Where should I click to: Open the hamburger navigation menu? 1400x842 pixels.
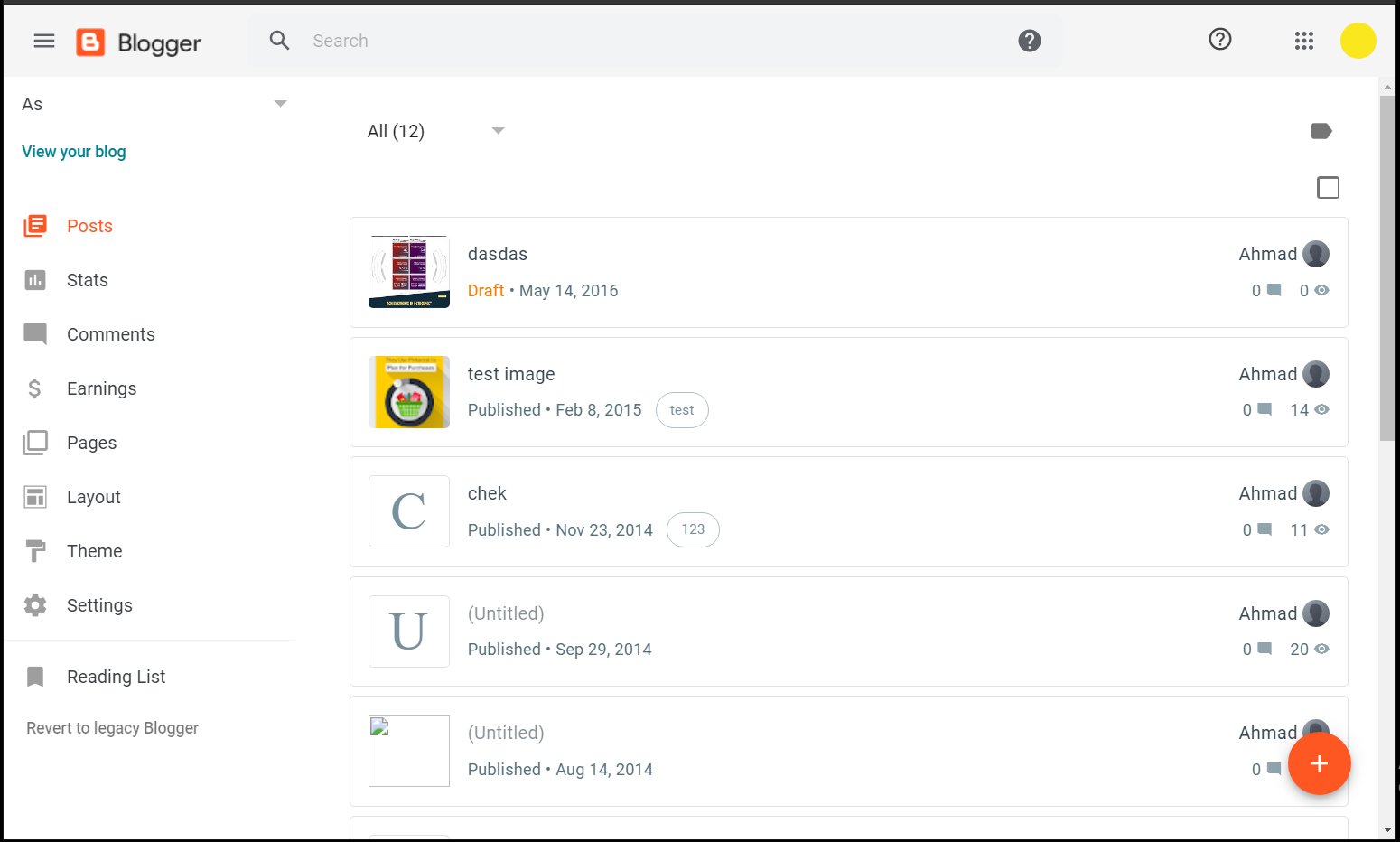[x=43, y=40]
